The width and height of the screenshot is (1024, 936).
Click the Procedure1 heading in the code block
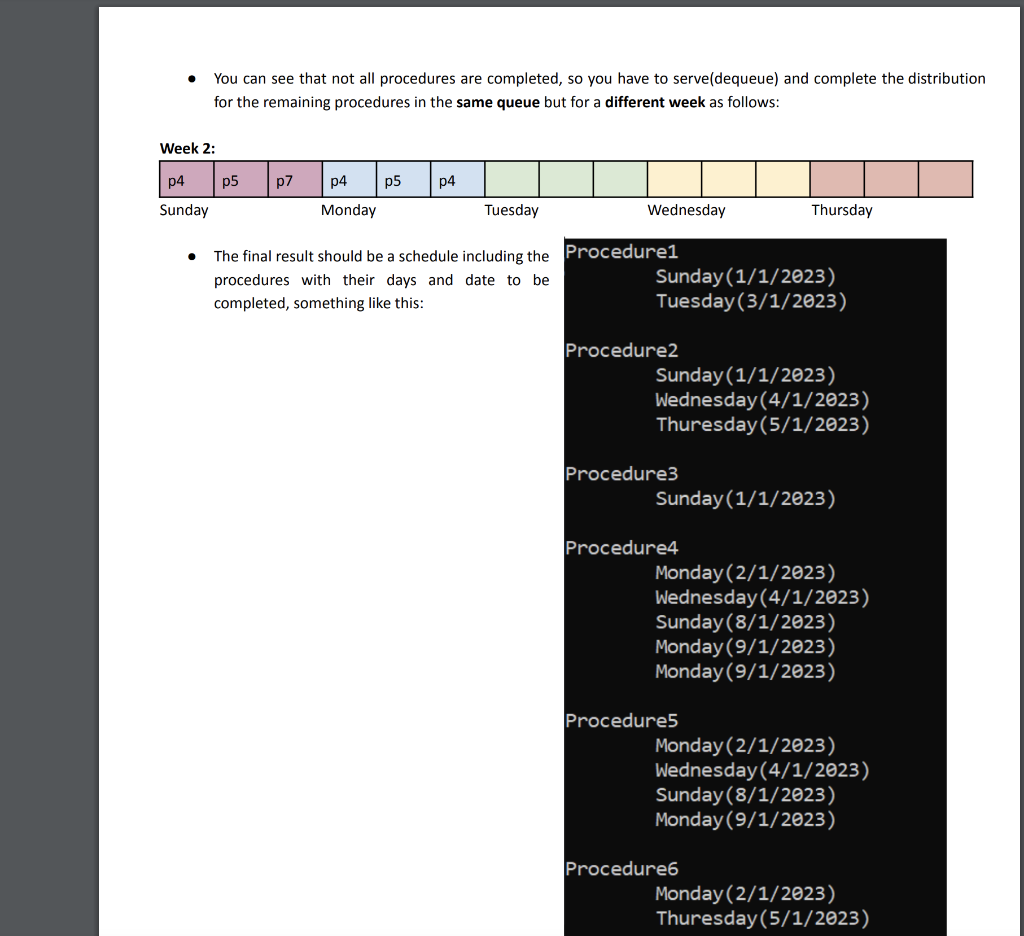coord(621,252)
